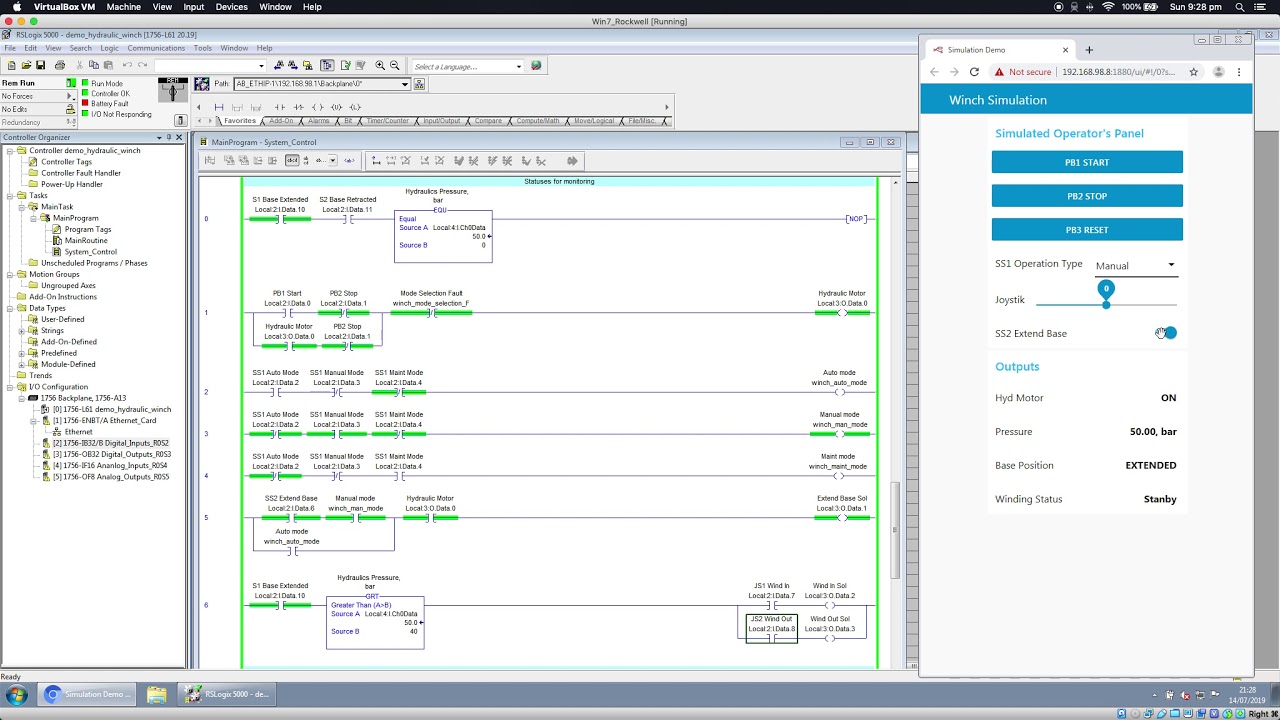Open the Machine menu in VirtualBox menu bar

[124, 7]
